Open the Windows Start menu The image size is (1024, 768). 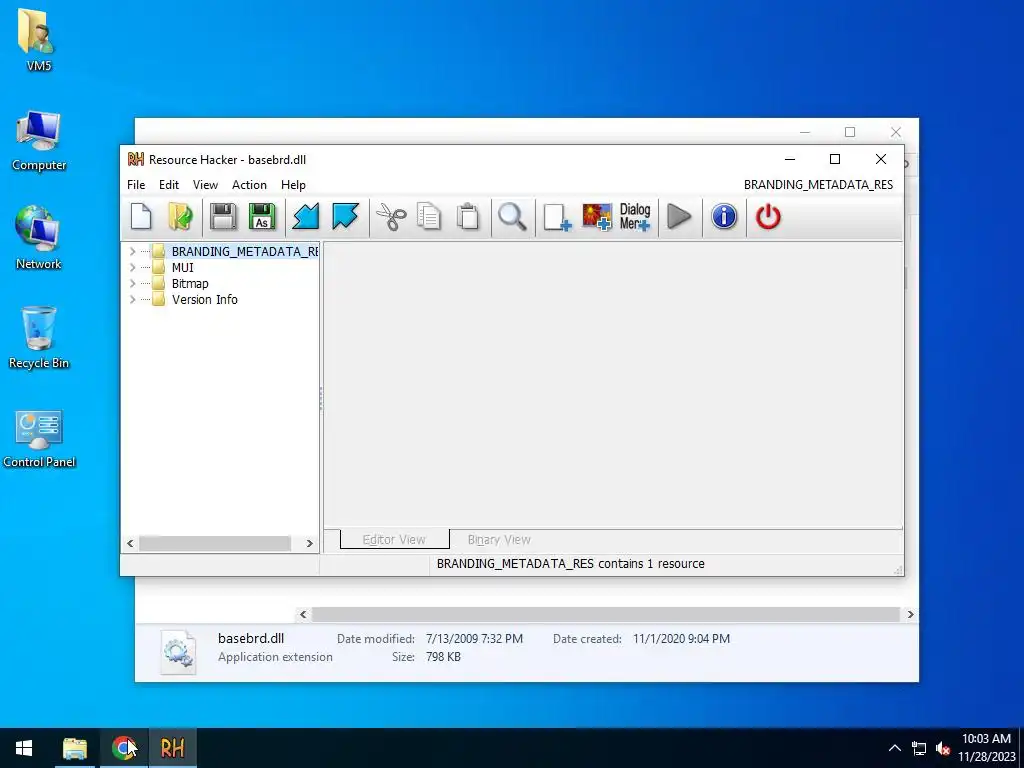pyautogui.click(x=24, y=748)
